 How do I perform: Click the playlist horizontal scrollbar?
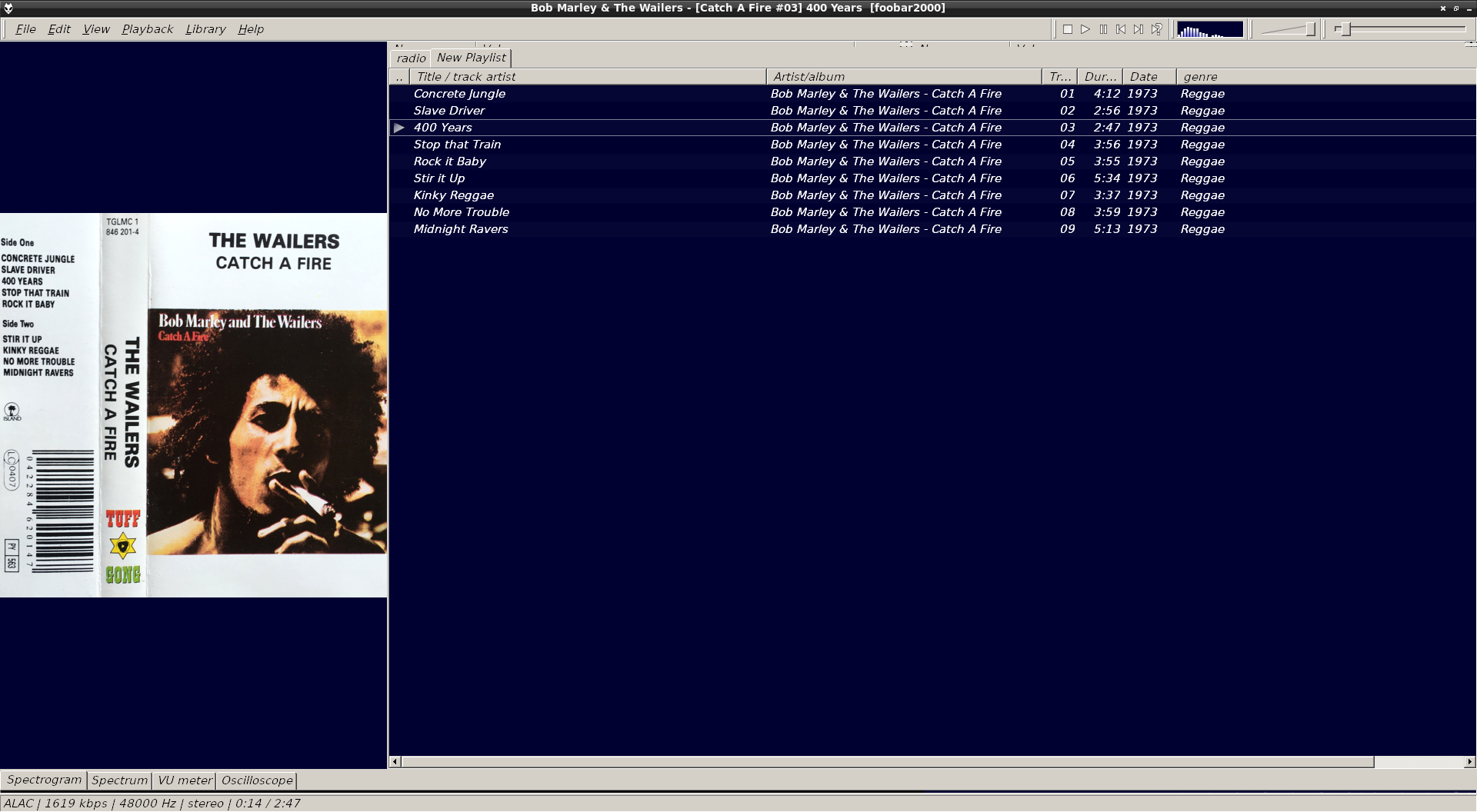click(887, 762)
